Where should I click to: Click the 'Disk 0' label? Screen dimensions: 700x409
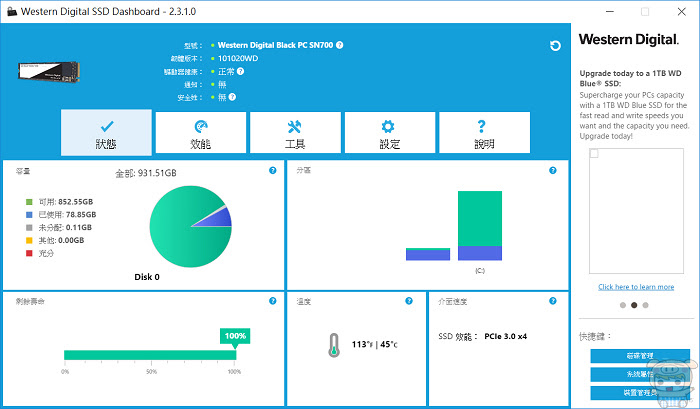point(147,277)
